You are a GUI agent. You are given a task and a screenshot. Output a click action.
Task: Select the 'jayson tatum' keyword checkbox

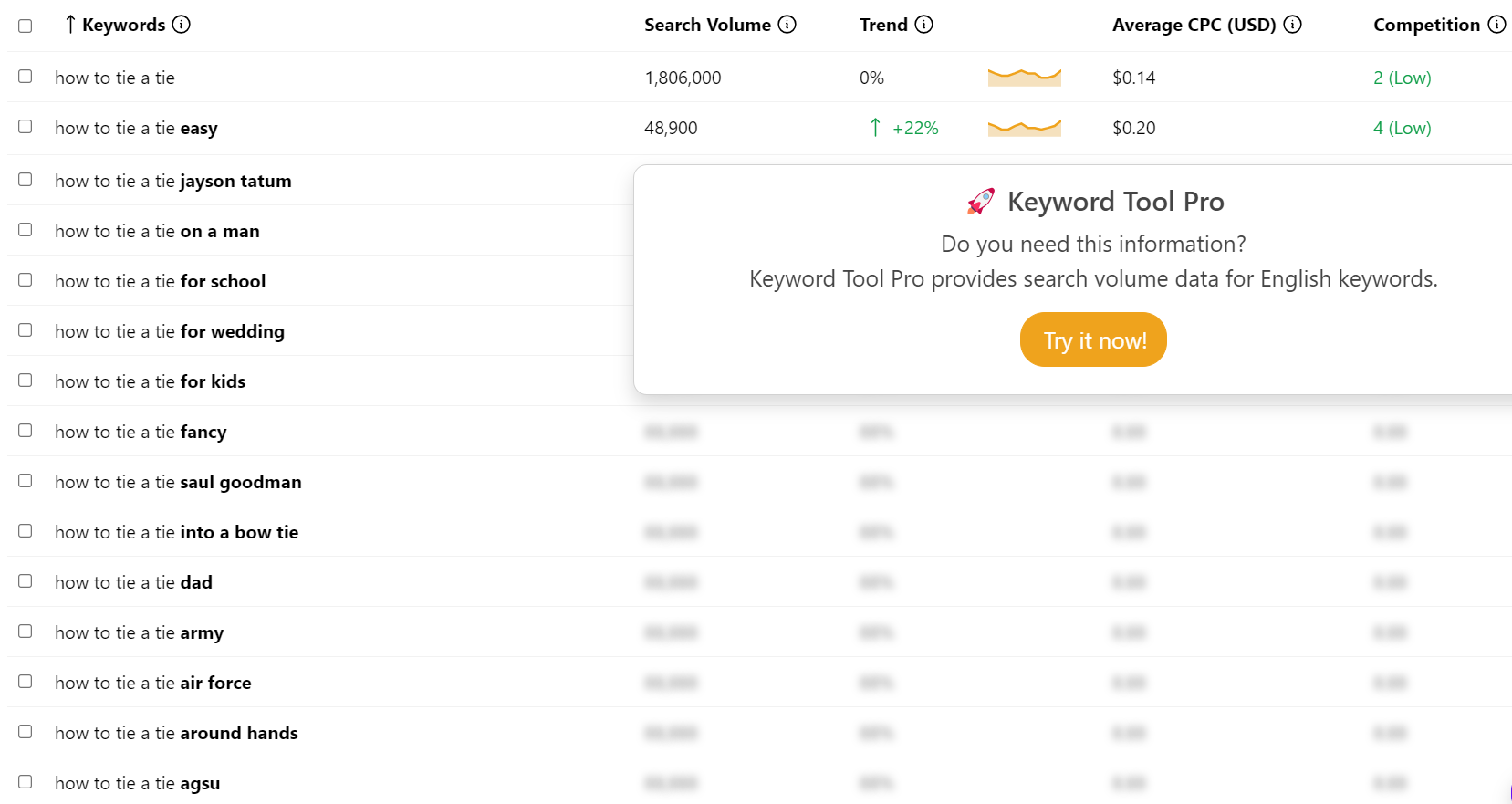point(26,180)
